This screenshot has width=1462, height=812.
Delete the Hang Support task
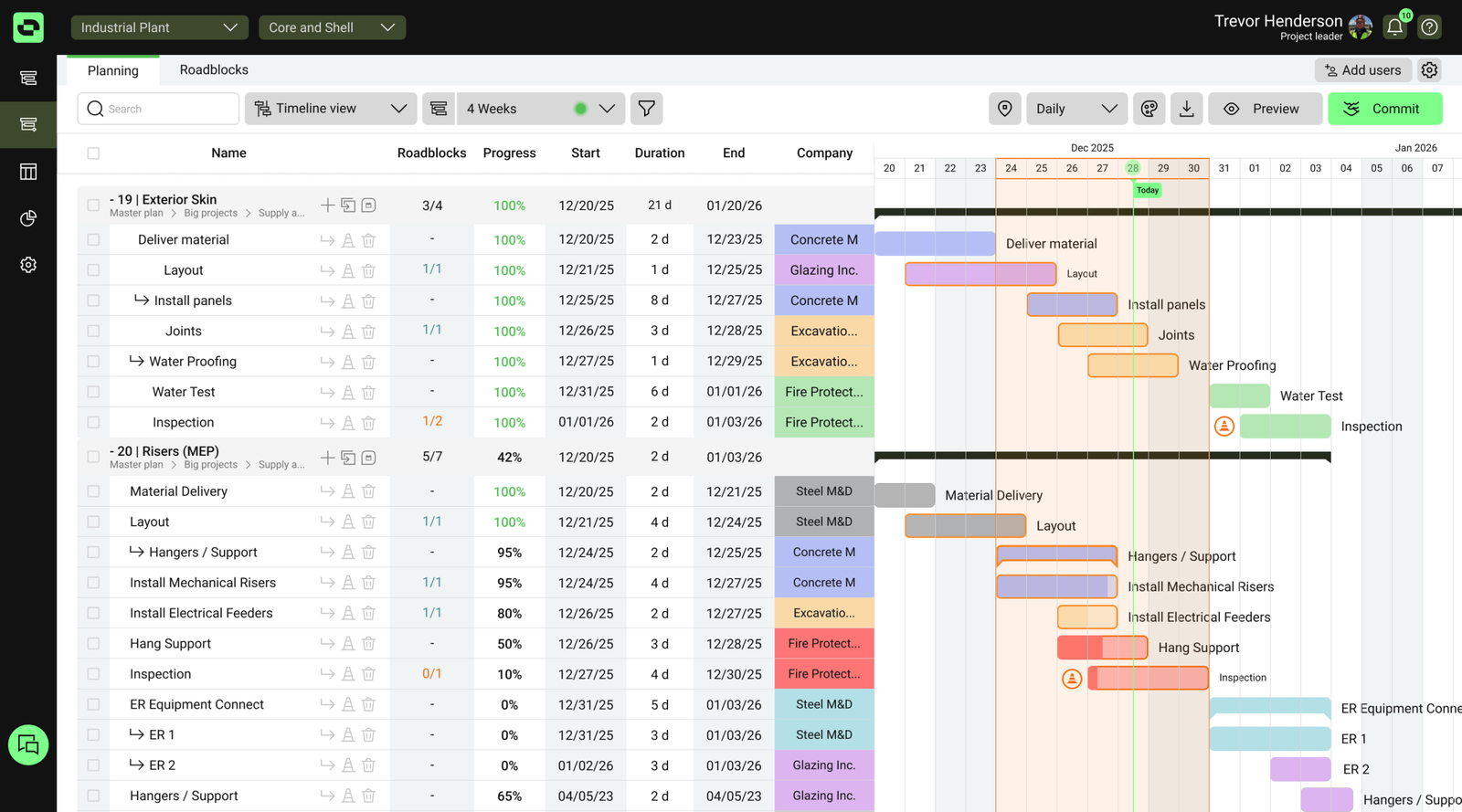[x=368, y=644]
